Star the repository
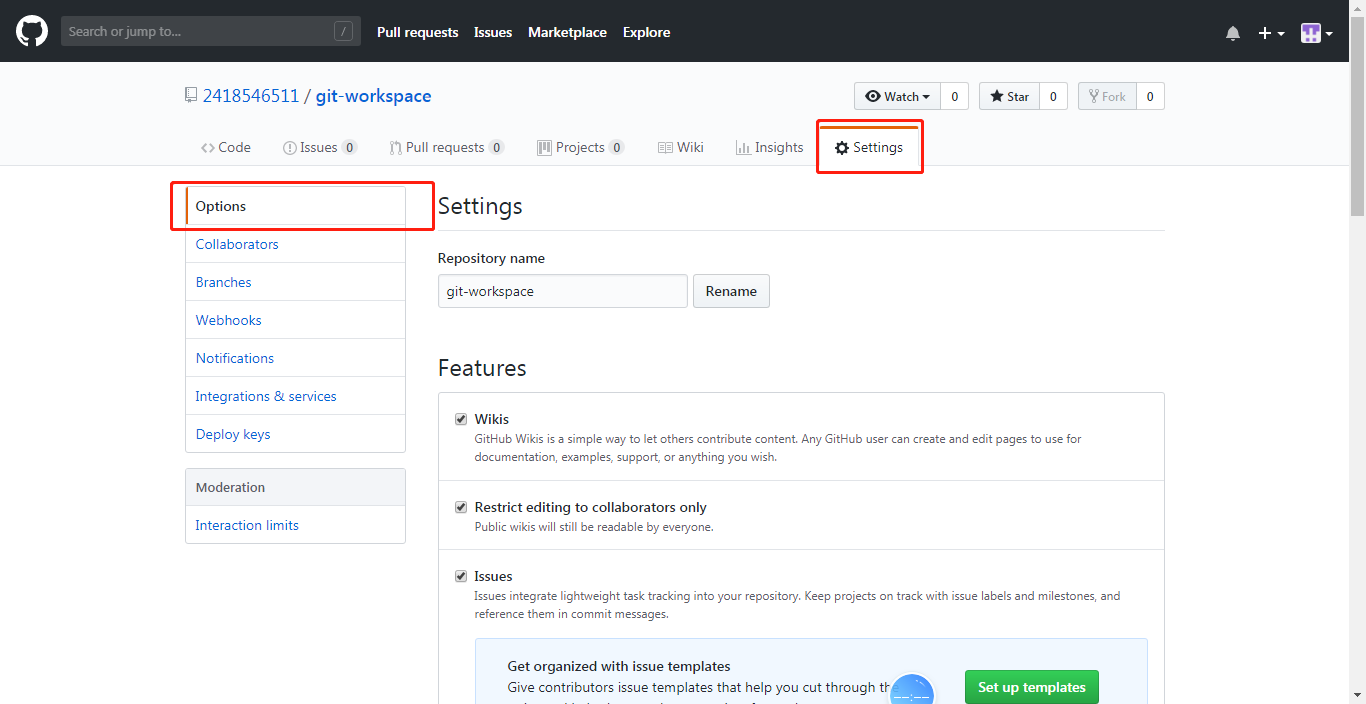 tap(1009, 96)
